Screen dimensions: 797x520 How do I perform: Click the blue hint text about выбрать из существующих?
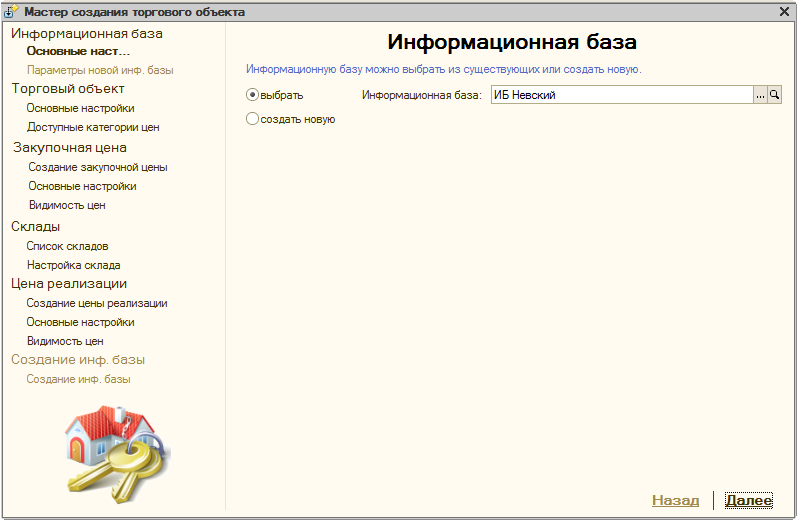pos(444,69)
